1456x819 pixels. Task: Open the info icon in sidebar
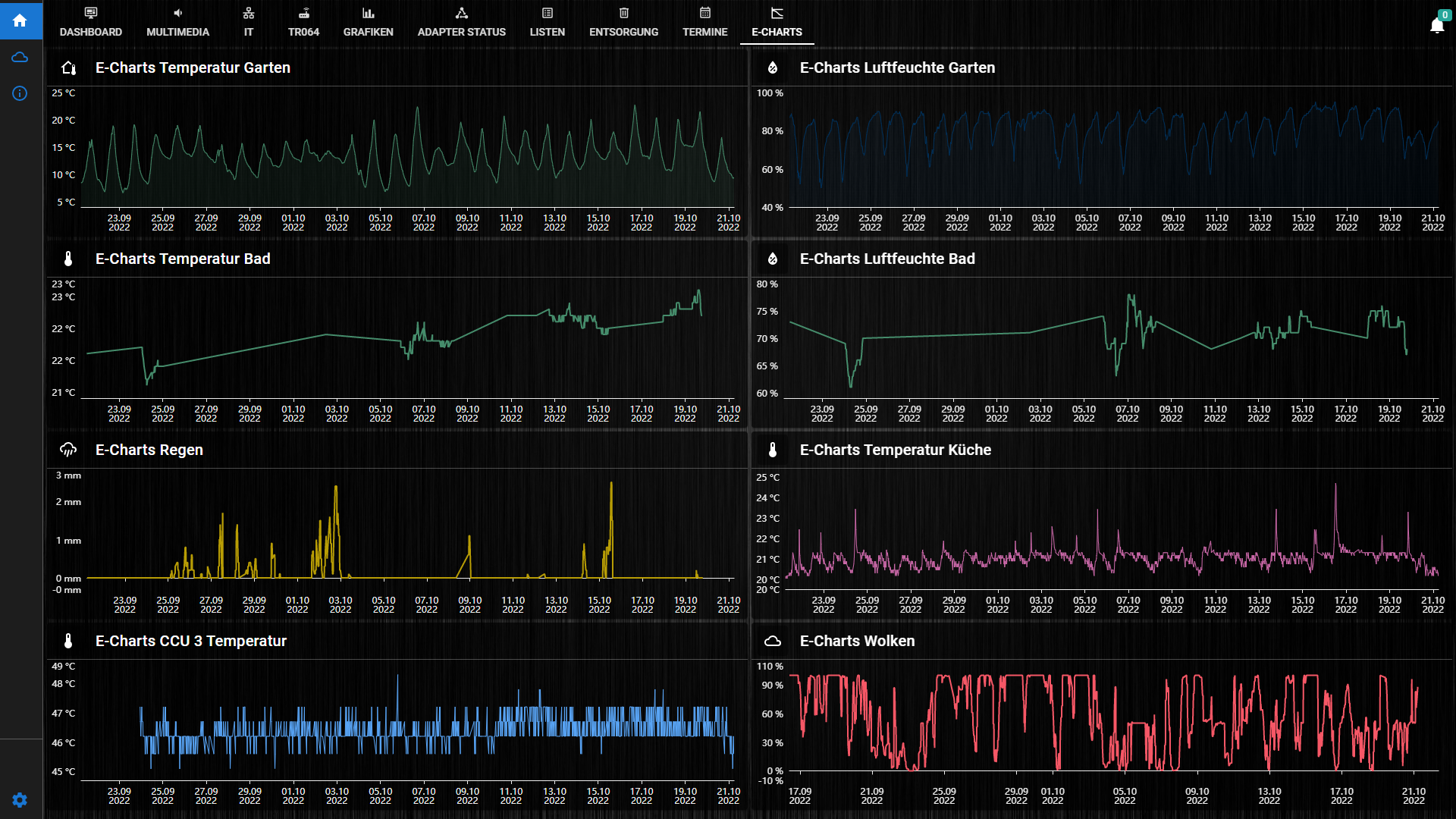[x=20, y=93]
